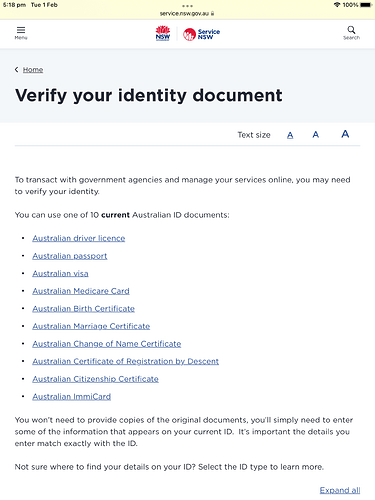Open Australian Change of Name Certificate link

click(107, 344)
